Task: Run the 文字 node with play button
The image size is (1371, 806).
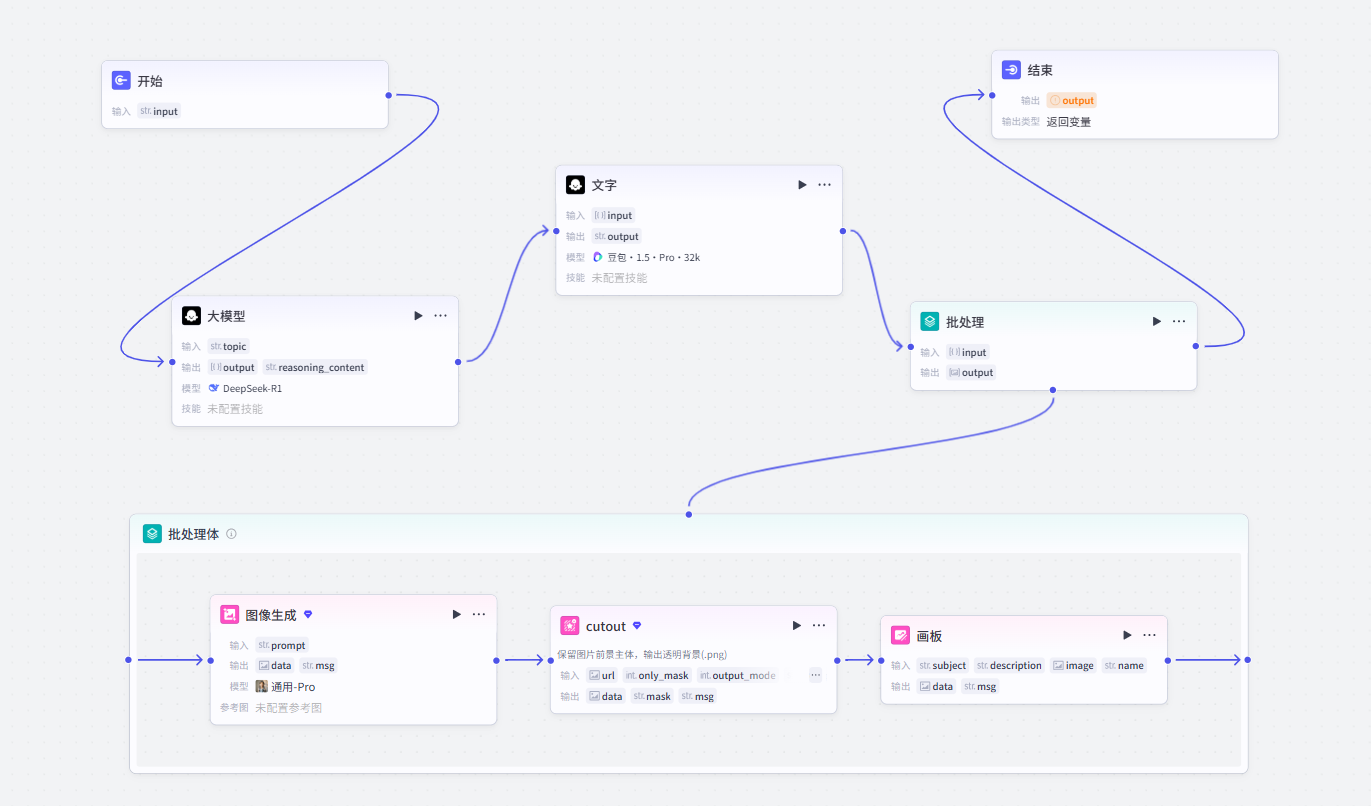Action: 802,185
